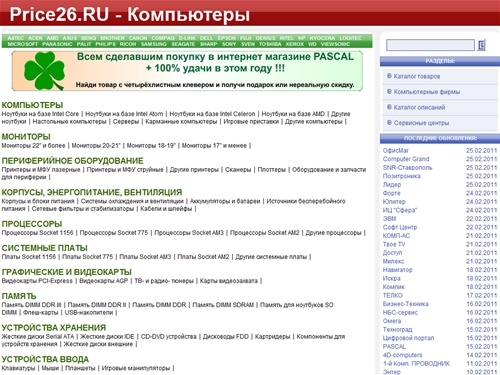Viewport: 500px width, 375px height.
Task: Open Навигатор in recent updates
Action: point(398,270)
